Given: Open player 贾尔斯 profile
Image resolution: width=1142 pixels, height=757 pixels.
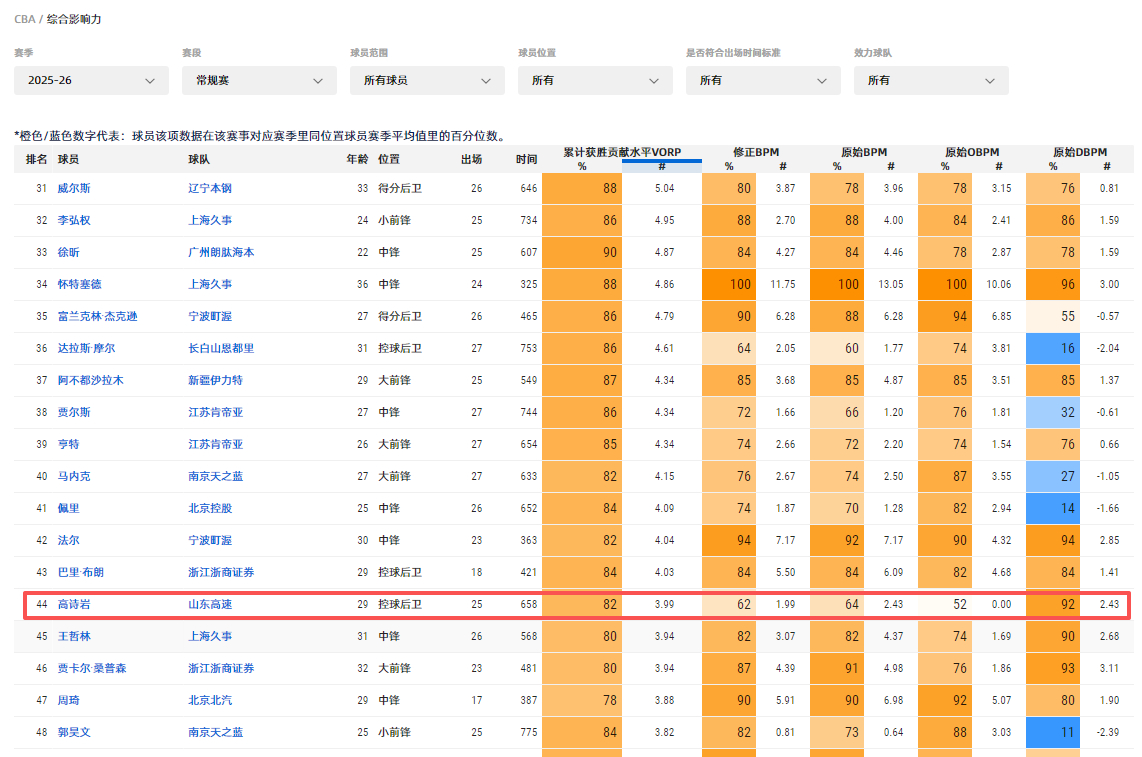Looking at the screenshot, I should click(74, 412).
